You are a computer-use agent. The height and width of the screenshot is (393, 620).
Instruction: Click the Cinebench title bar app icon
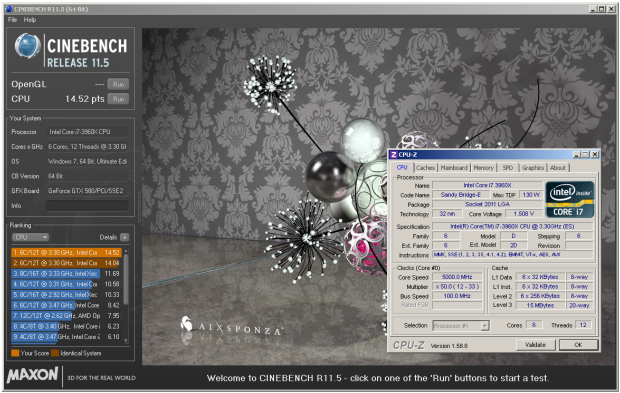9,9
